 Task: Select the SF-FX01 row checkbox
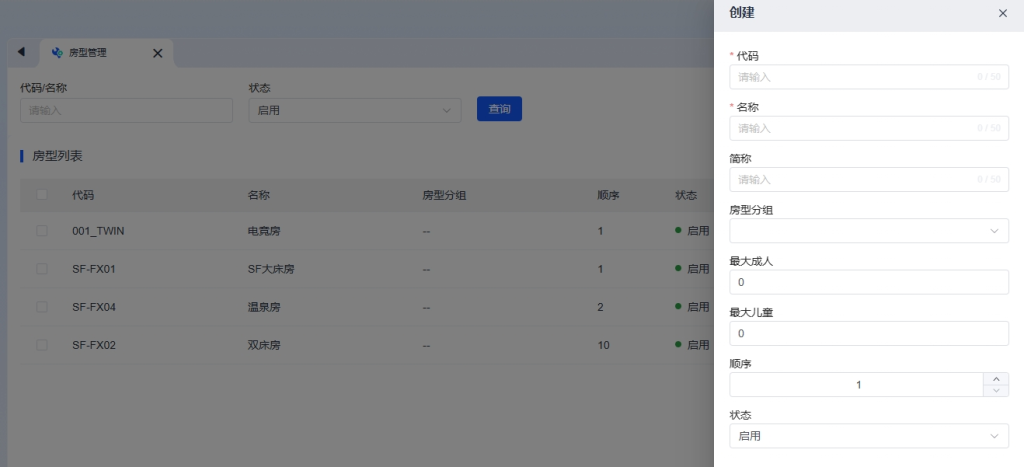pos(42,269)
